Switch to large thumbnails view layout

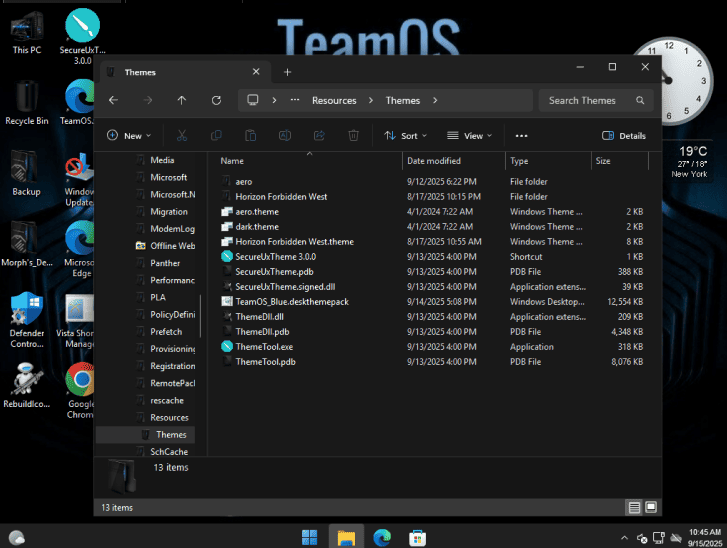coord(651,507)
